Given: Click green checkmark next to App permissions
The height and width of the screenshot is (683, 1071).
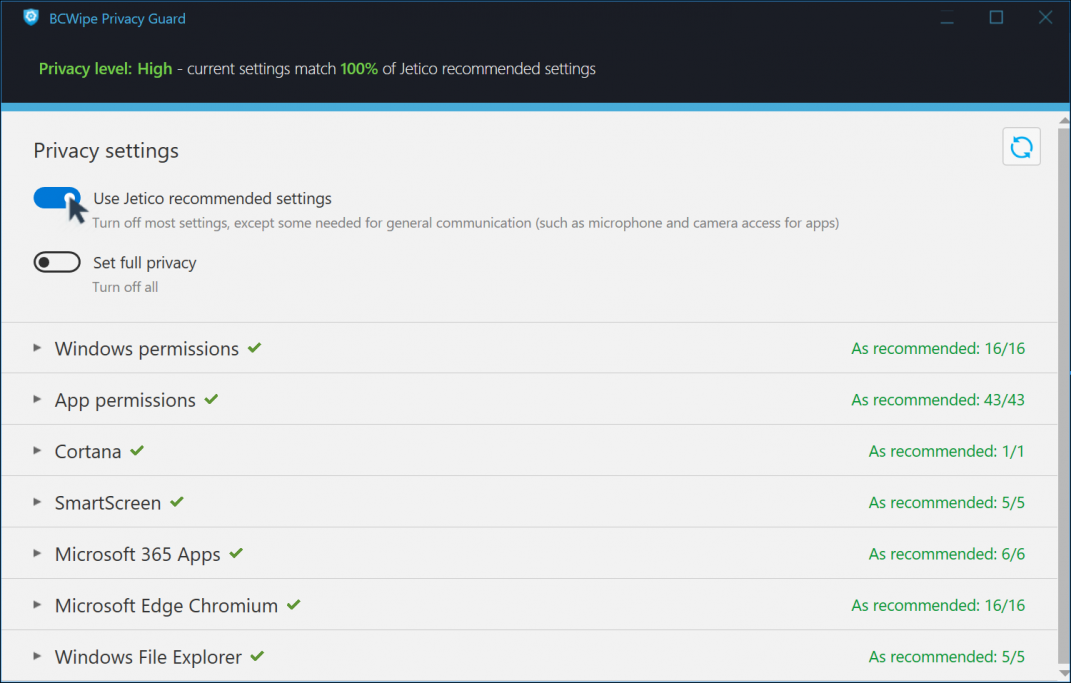Looking at the screenshot, I should click(x=211, y=399).
